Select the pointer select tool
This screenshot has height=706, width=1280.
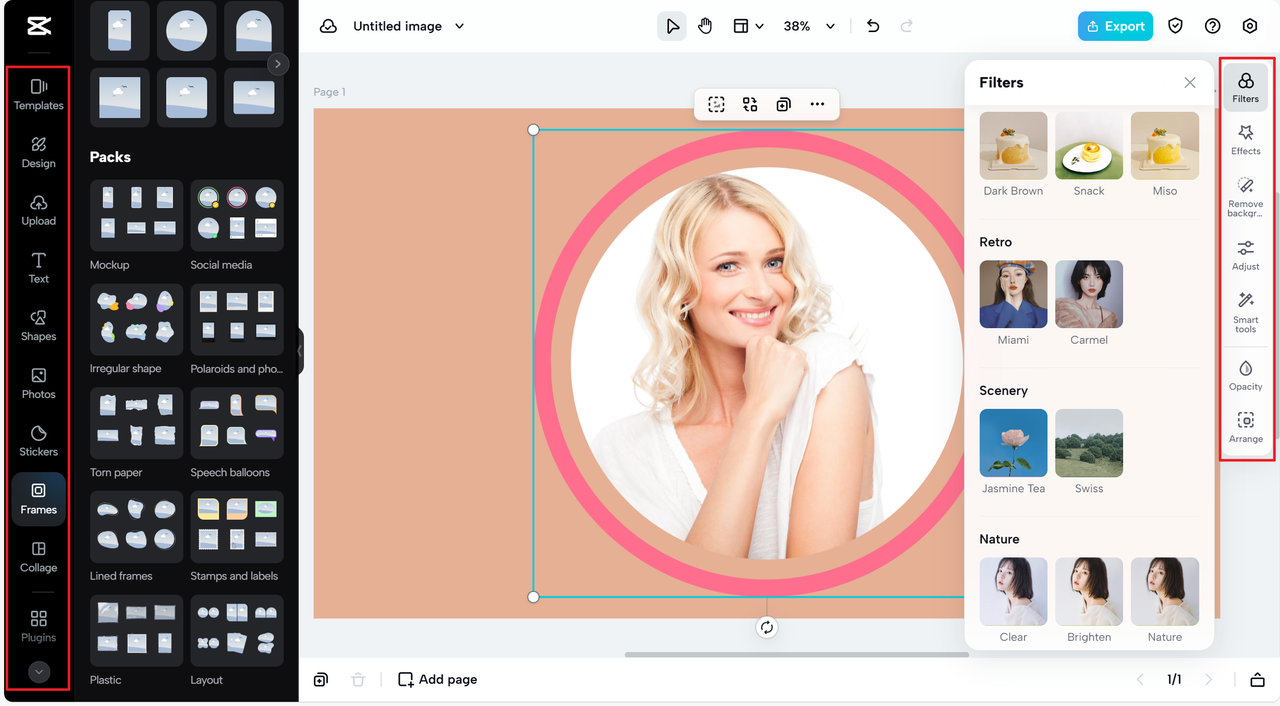(672, 26)
